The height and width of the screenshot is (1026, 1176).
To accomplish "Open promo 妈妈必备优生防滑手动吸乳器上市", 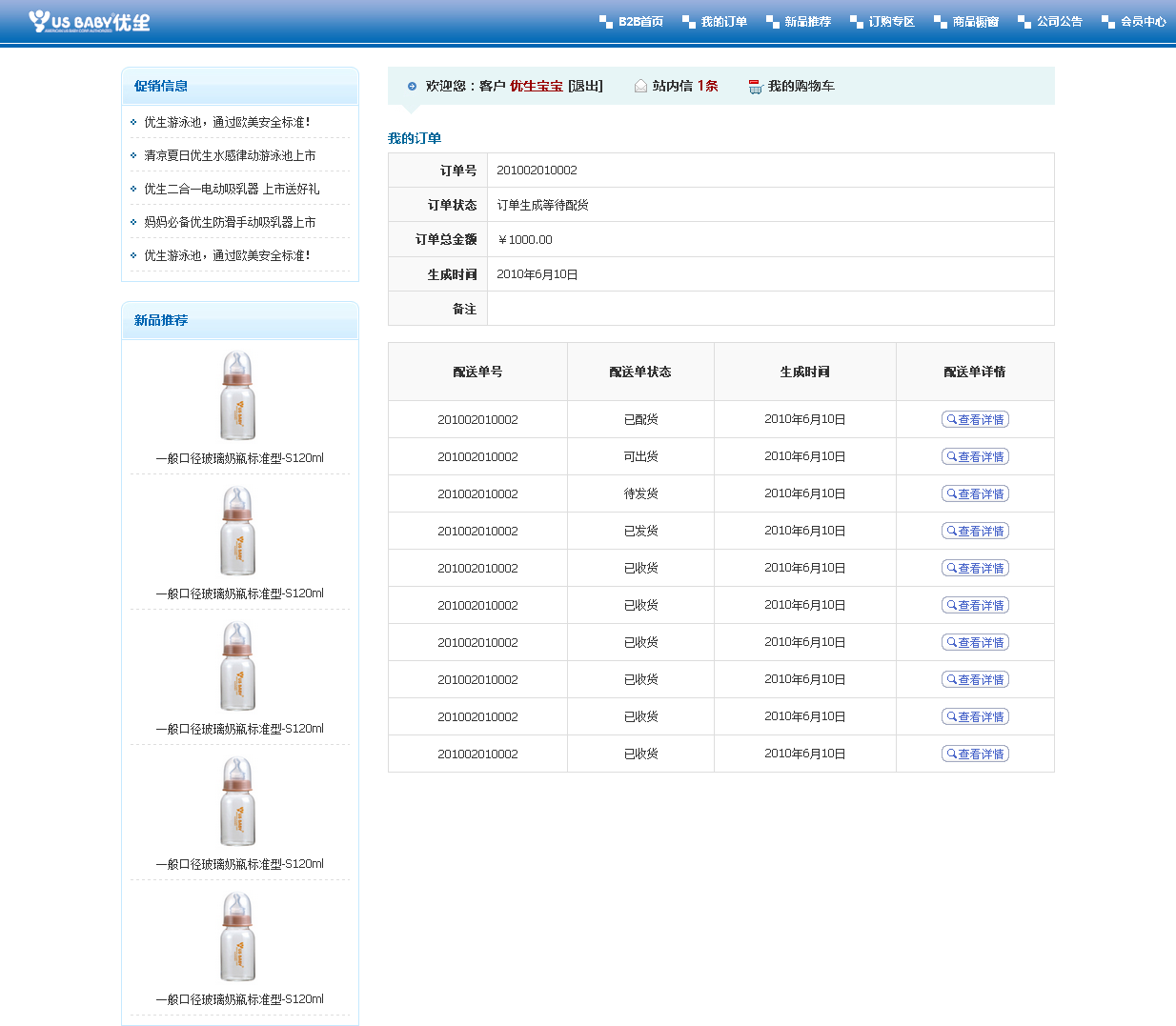I will point(230,222).
